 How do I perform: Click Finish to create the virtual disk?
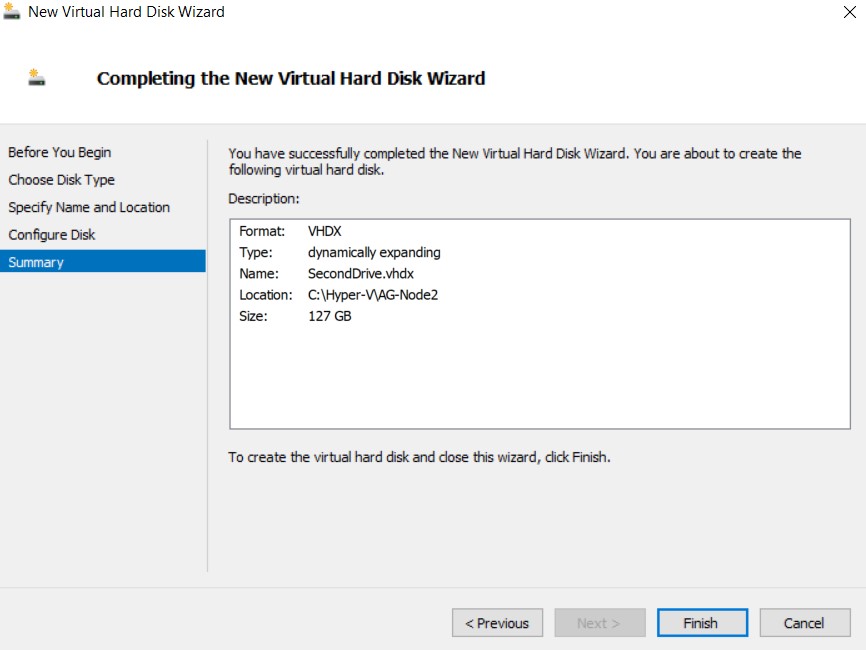pos(701,623)
